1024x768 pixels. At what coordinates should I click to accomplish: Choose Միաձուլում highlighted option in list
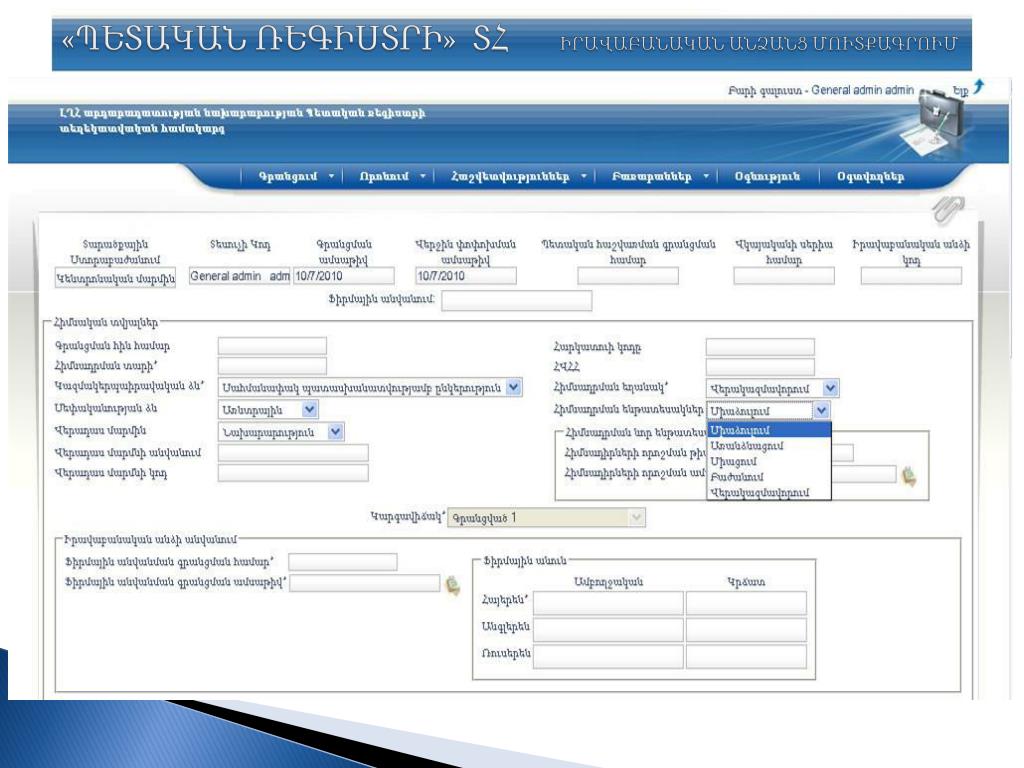(x=769, y=430)
